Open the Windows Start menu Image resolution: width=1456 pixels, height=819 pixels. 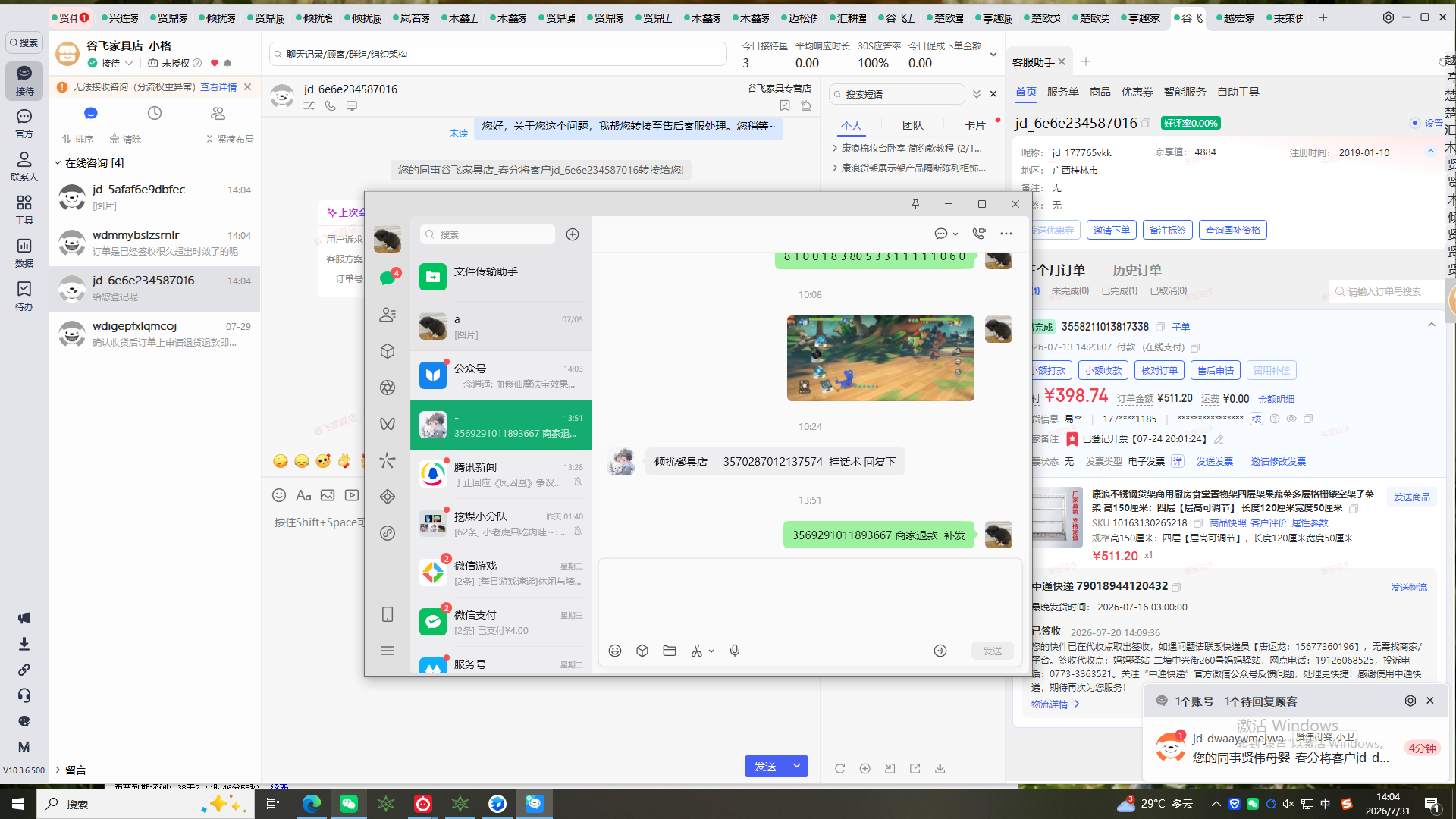tap(18, 804)
